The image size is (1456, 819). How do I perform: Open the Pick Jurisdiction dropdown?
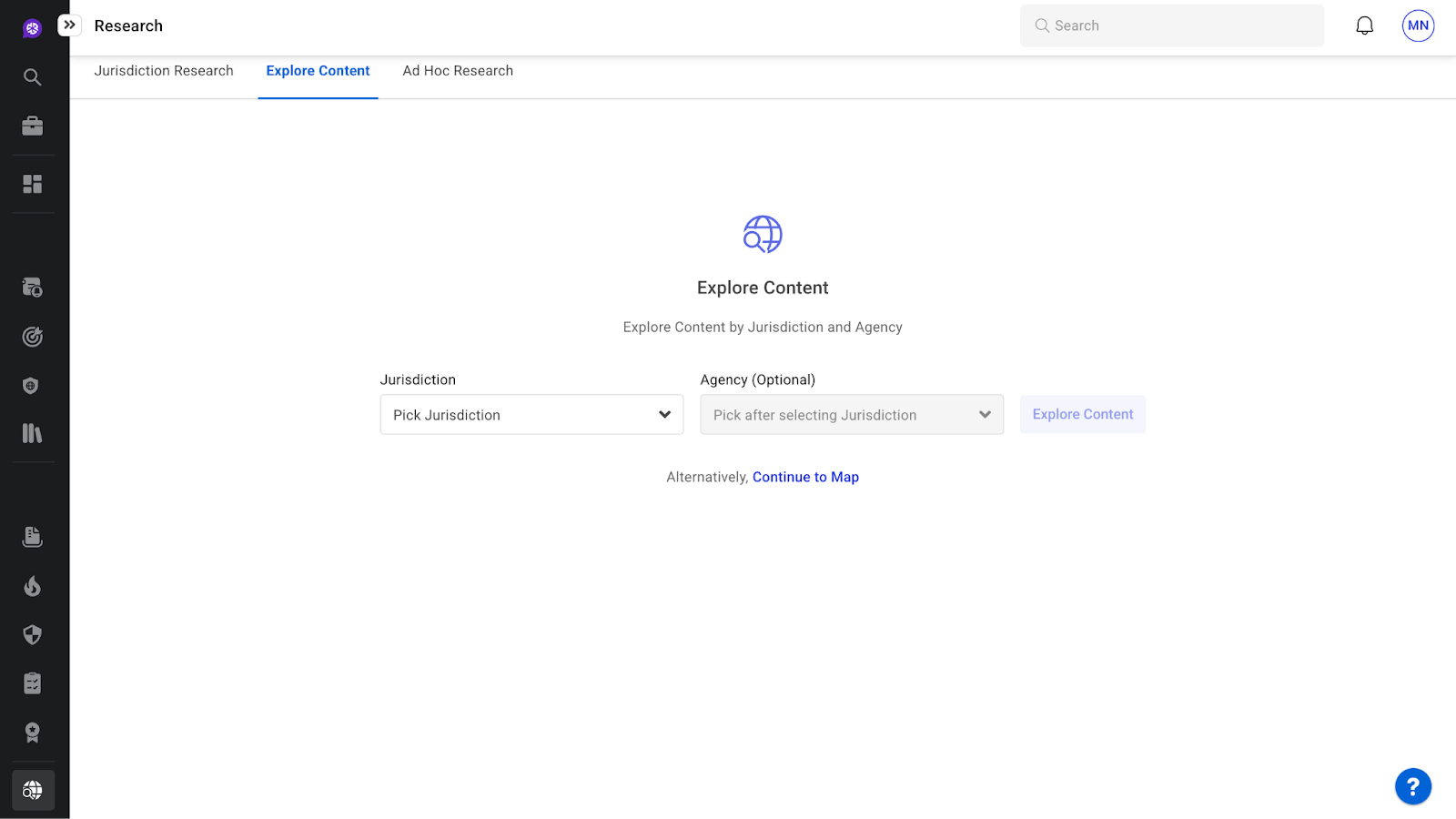531,415
